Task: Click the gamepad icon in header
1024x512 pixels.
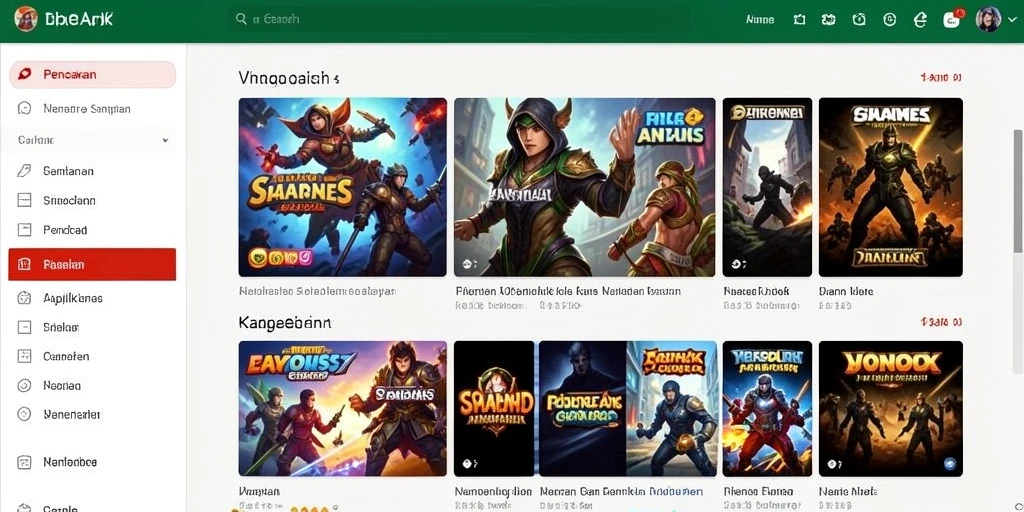Action: [829, 20]
